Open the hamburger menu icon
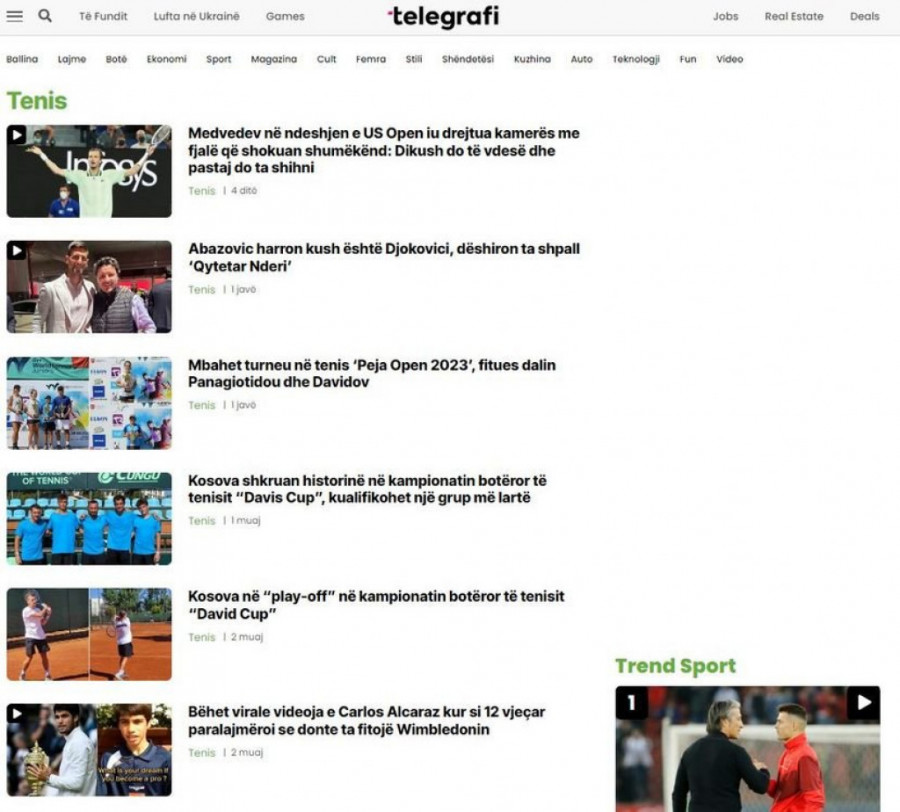Viewport: 900px width, 812px height. (15, 16)
